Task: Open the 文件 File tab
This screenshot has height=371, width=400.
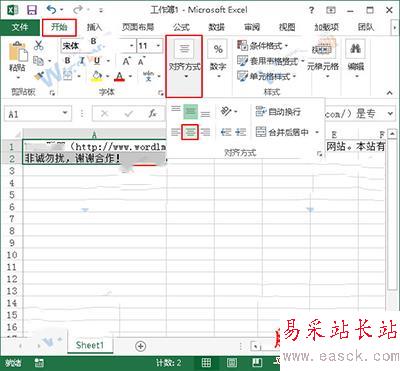Action: tap(20, 27)
